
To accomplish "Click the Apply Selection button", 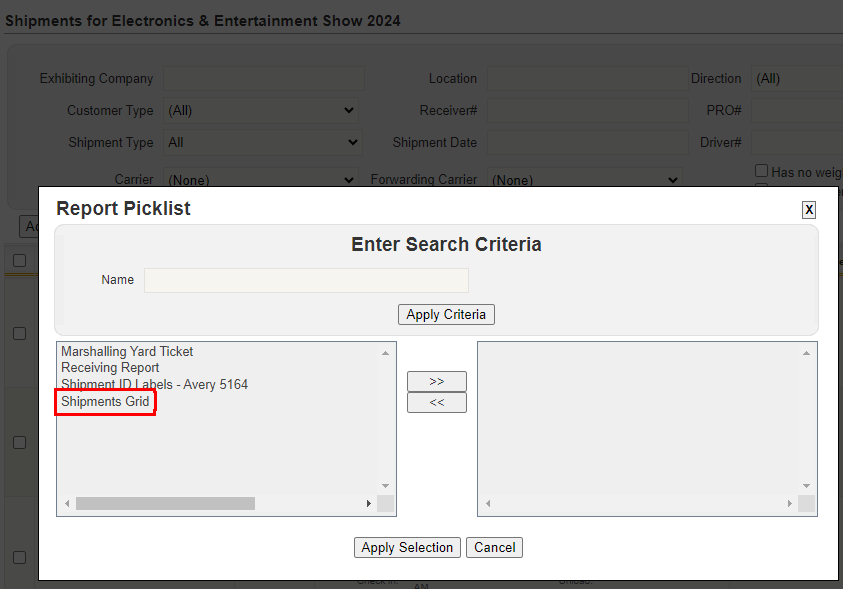I will click(407, 547).
